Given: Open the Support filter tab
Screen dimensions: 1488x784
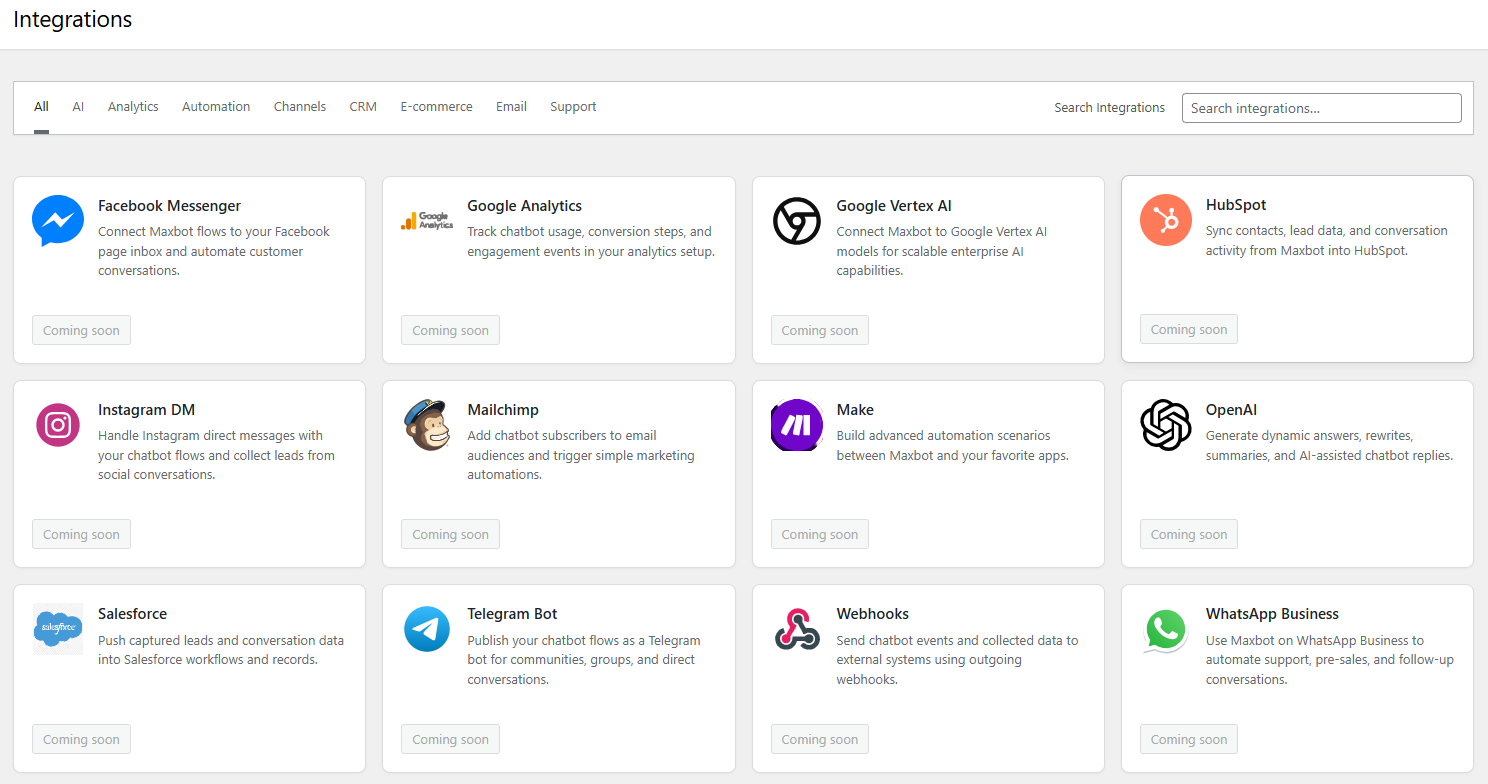Looking at the screenshot, I should tap(573, 107).
